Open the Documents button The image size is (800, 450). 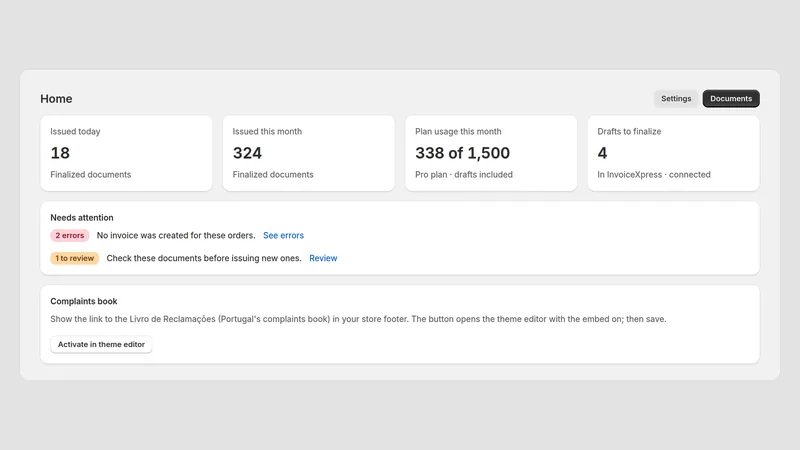(731, 98)
